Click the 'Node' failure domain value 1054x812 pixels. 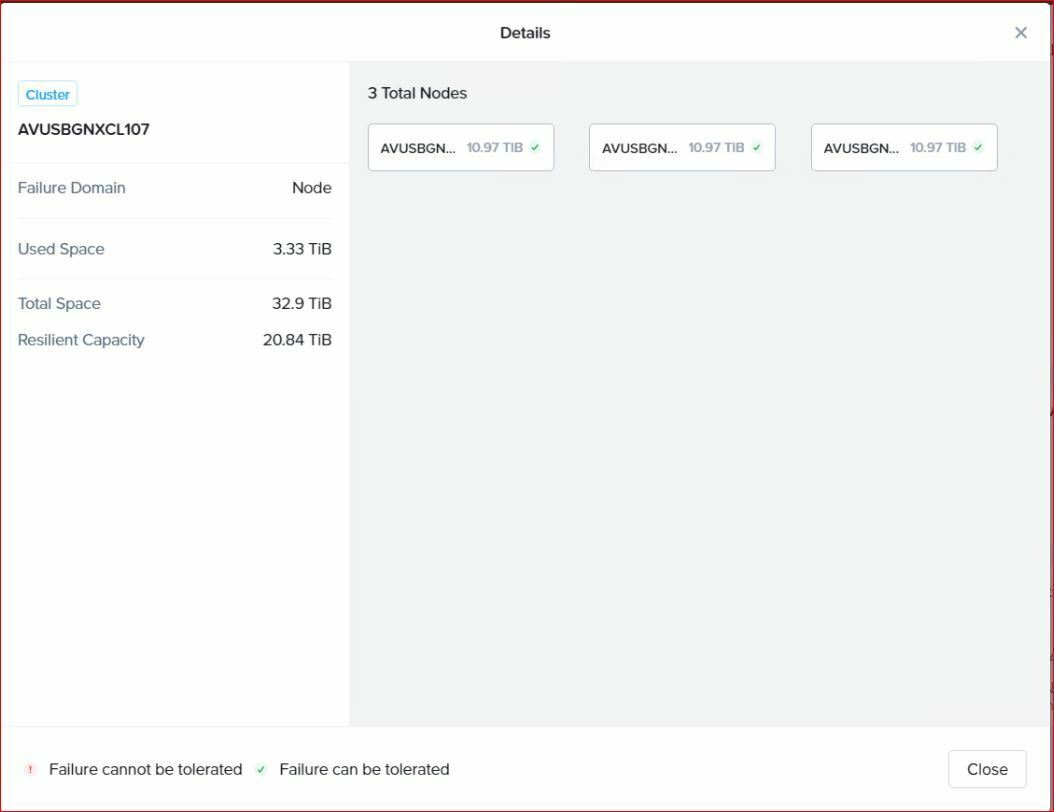coord(311,188)
